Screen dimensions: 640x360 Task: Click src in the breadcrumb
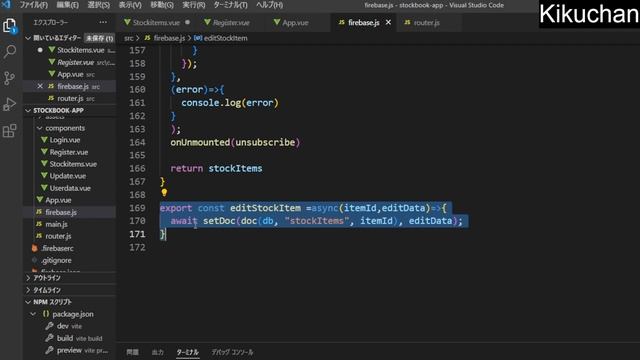coord(129,38)
